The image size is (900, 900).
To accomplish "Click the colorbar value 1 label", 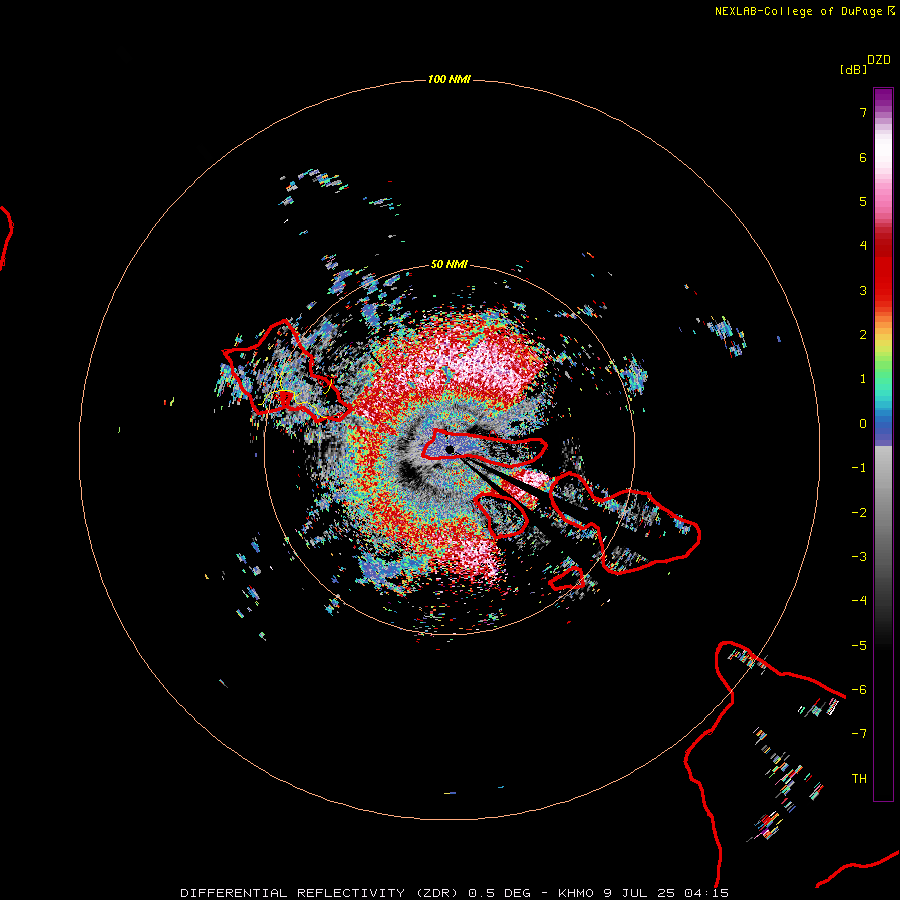I will pyautogui.click(x=863, y=379).
